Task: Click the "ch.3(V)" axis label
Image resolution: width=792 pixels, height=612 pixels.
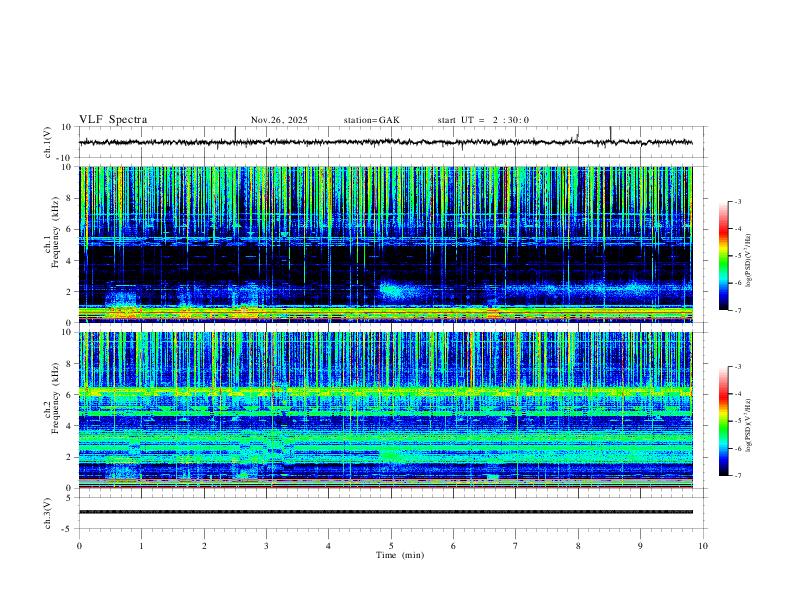Action: (48, 513)
